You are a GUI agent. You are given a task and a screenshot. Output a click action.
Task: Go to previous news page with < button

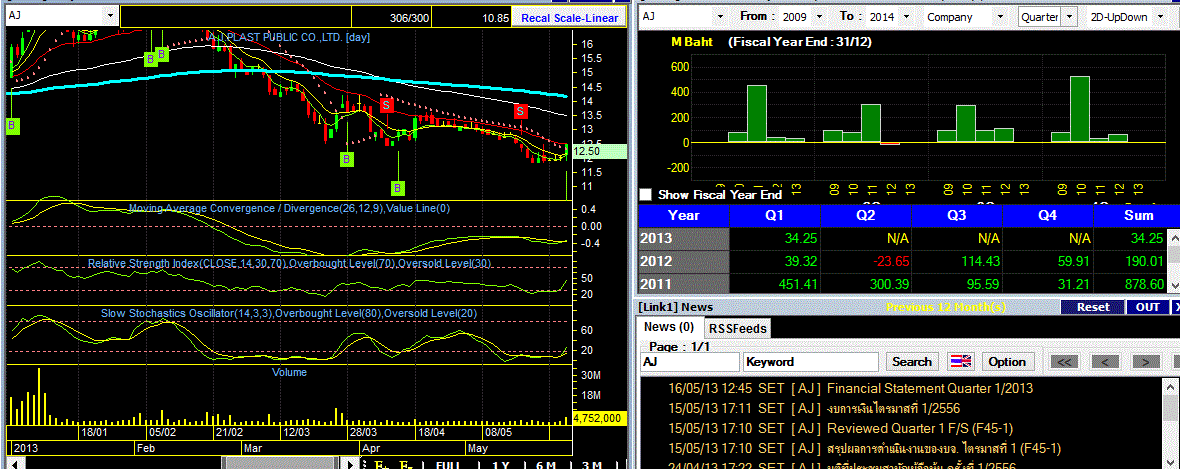[1104, 361]
